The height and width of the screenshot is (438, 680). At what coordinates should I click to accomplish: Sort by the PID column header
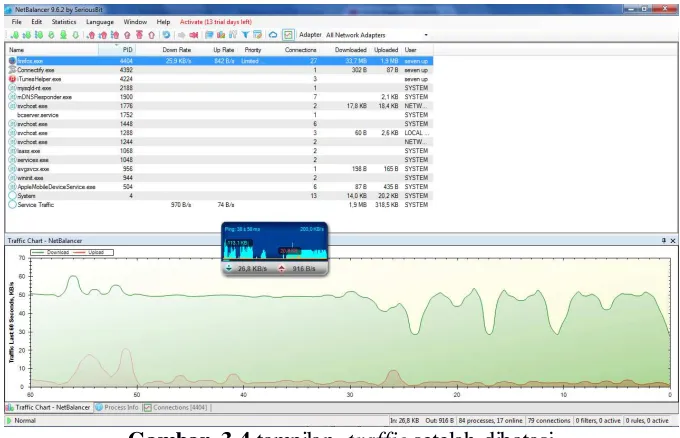click(116, 50)
